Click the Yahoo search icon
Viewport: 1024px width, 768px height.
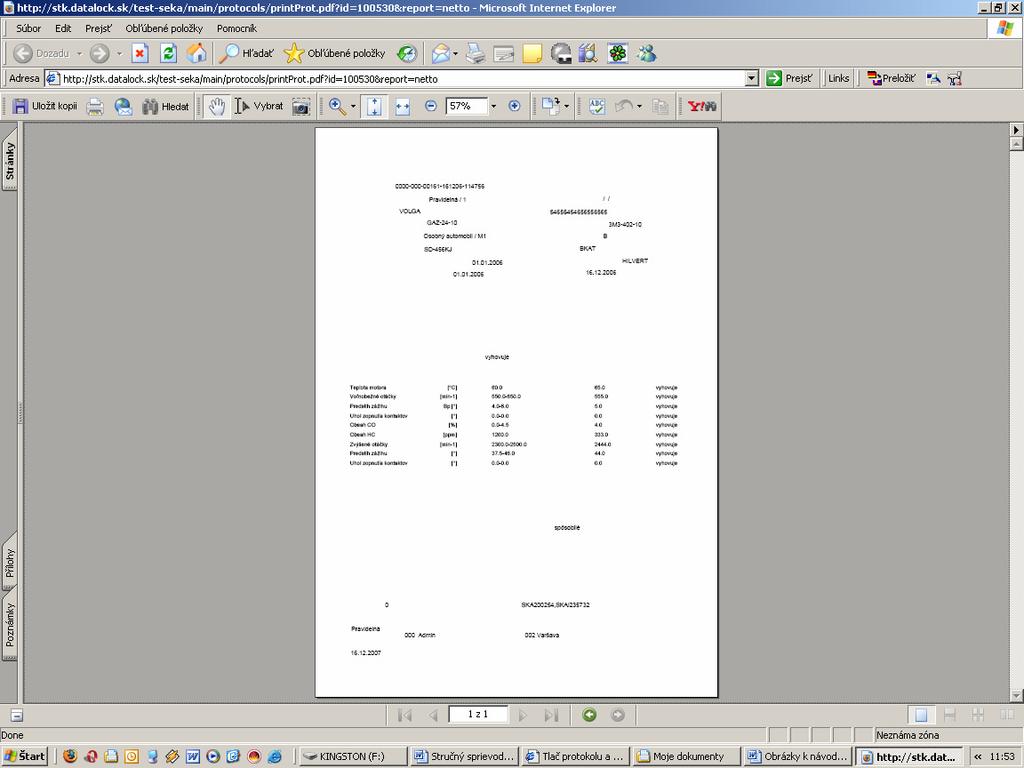click(x=702, y=106)
